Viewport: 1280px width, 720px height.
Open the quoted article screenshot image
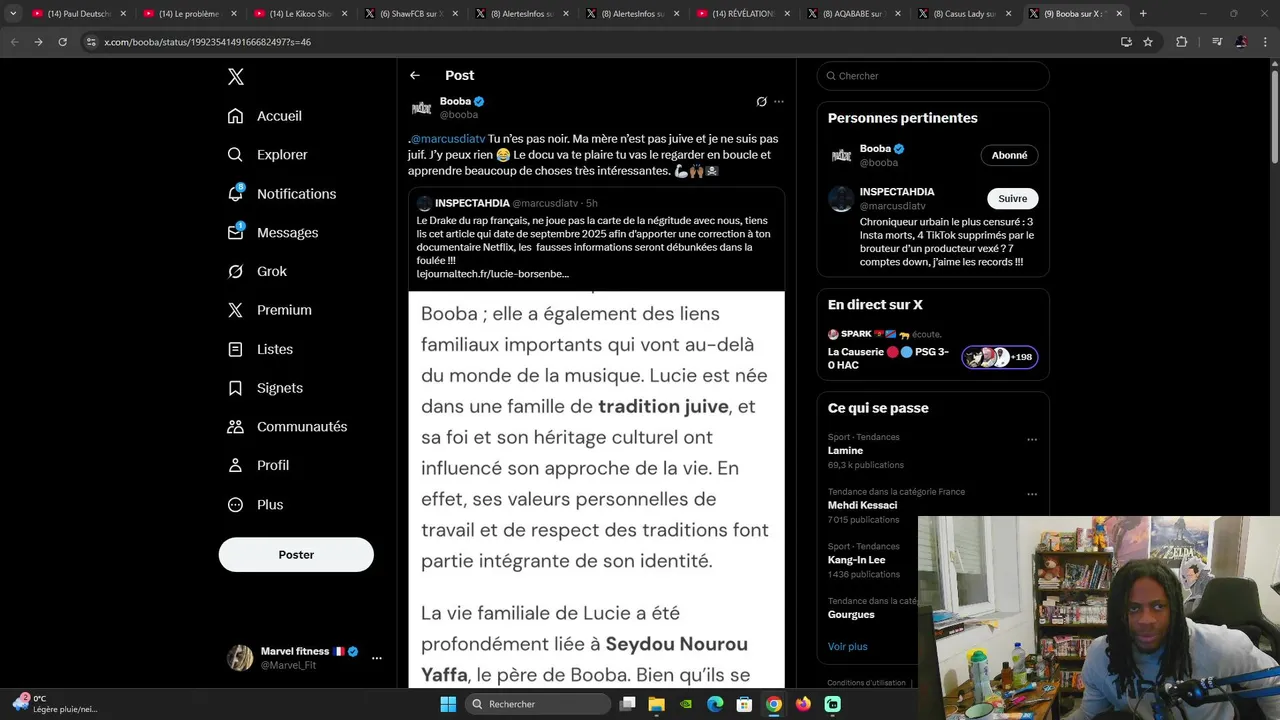coord(596,488)
